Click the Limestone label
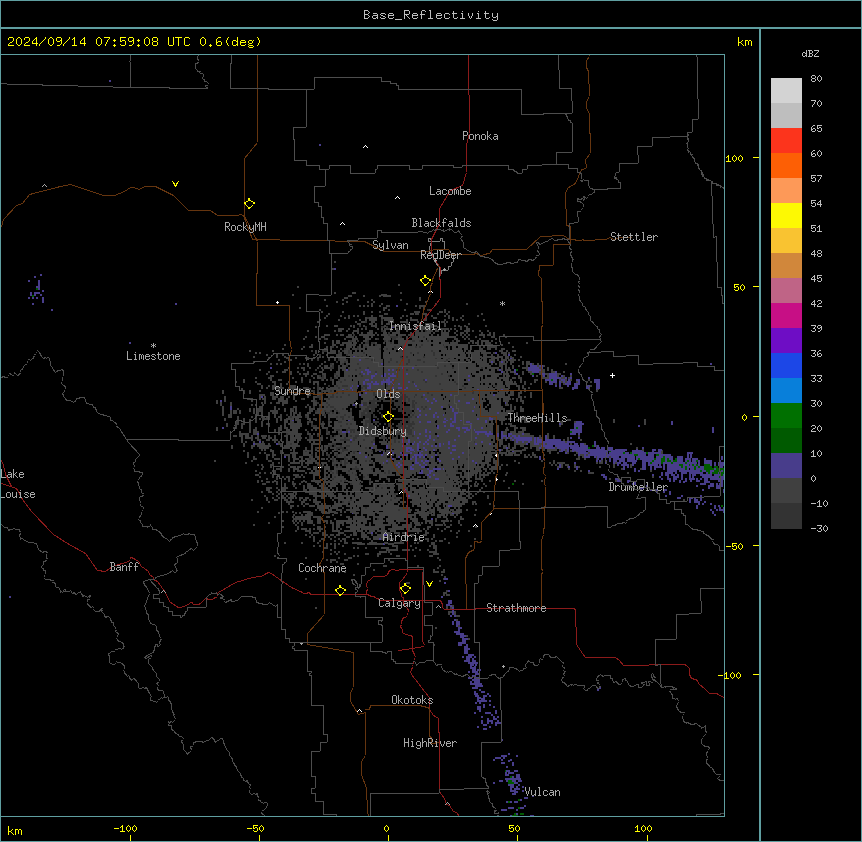The image size is (862, 842). (153, 356)
